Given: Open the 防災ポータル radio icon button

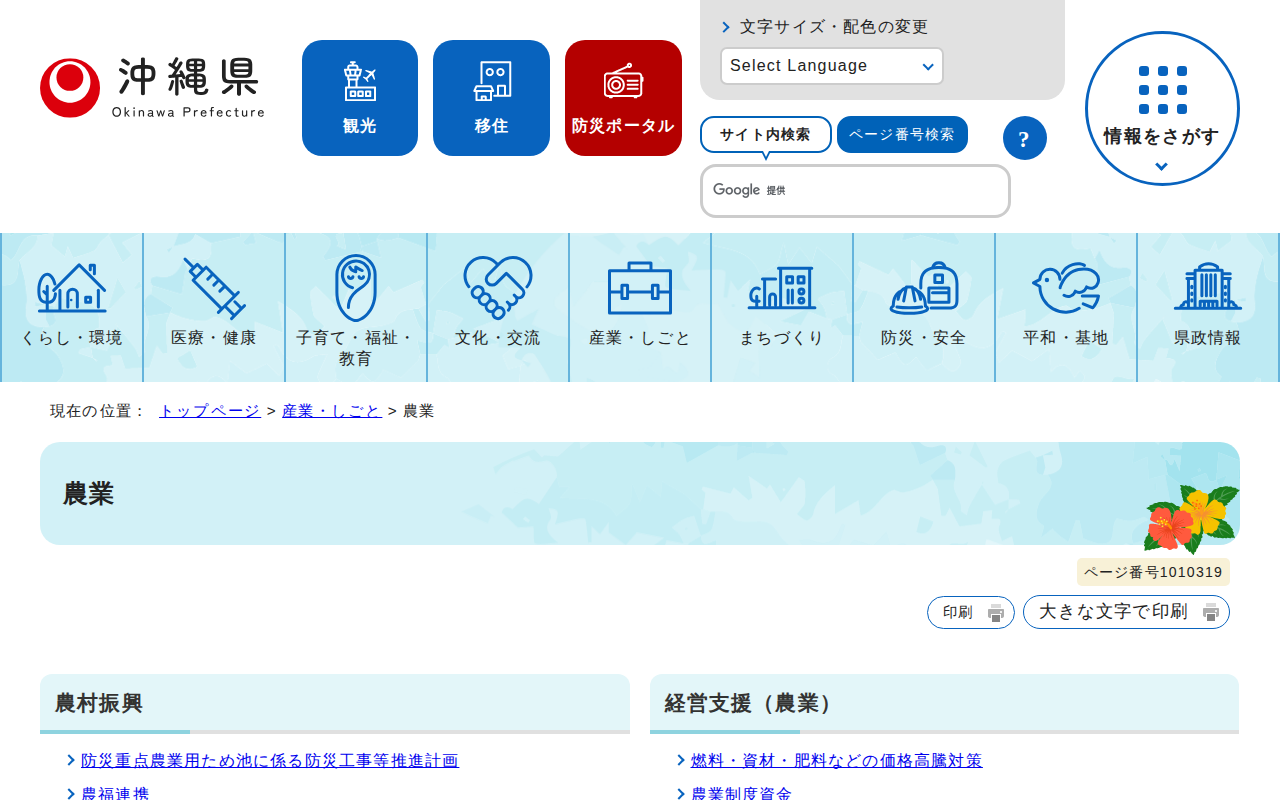Looking at the screenshot, I should tap(623, 98).
